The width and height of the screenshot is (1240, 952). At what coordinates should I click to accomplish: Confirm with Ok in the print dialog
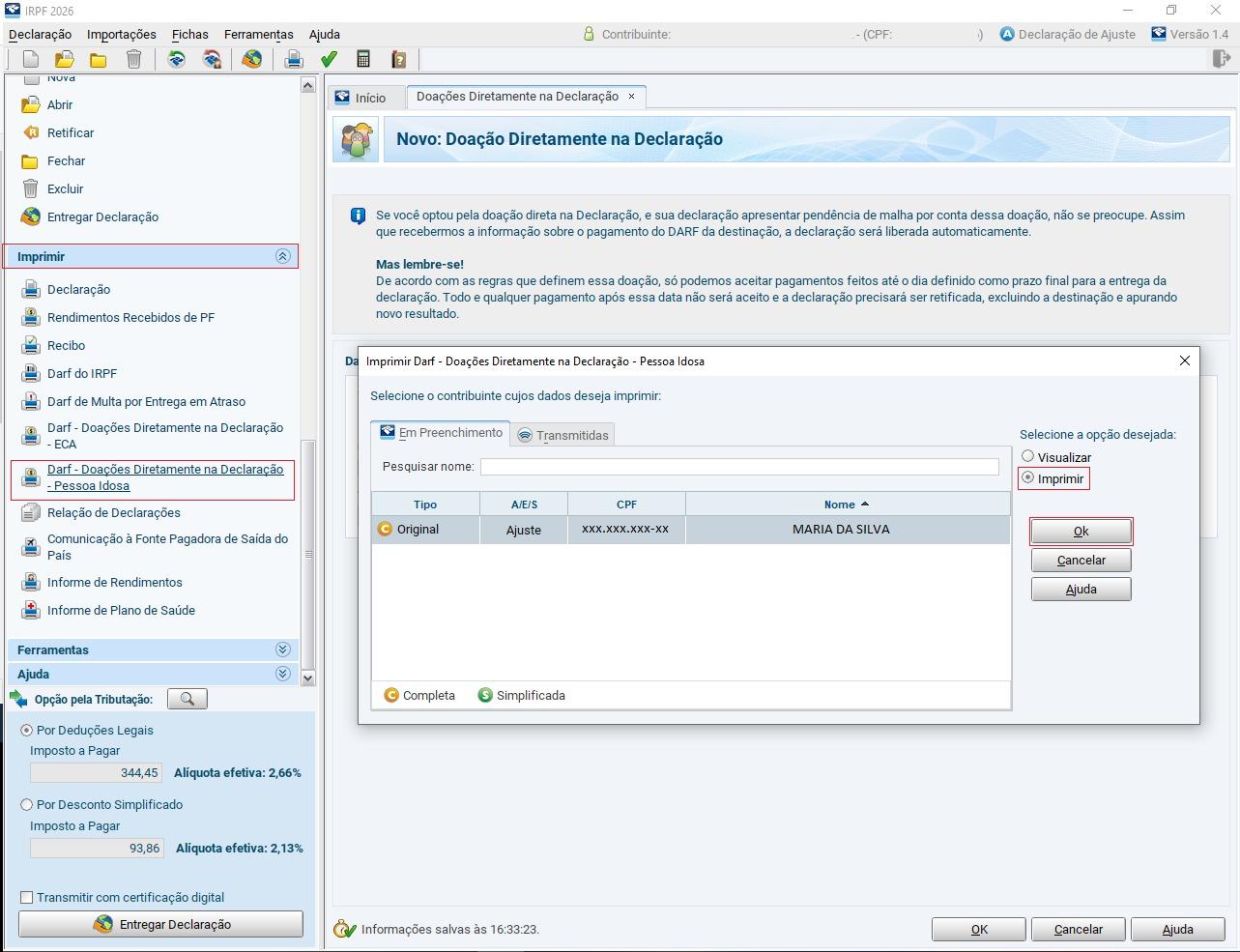click(x=1081, y=531)
